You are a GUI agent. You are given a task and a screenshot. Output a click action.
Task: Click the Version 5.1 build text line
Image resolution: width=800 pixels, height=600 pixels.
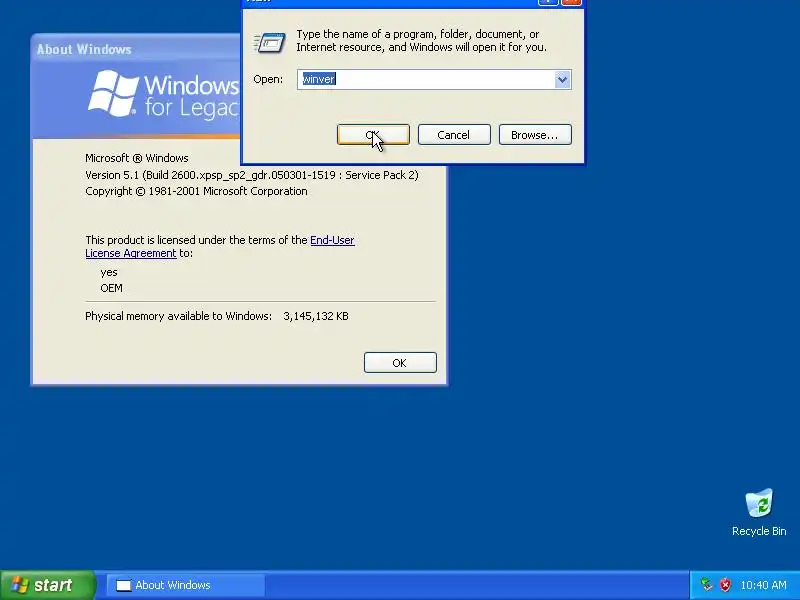252,175
